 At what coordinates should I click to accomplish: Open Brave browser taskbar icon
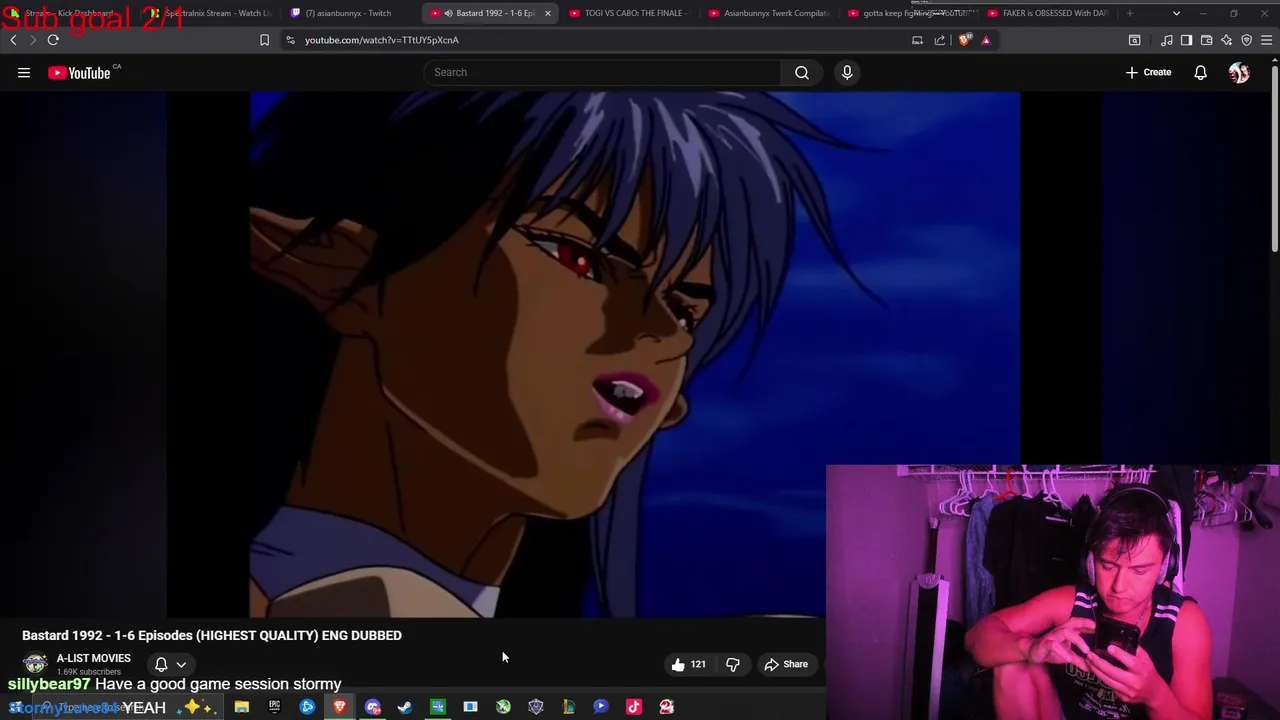tap(340, 707)
